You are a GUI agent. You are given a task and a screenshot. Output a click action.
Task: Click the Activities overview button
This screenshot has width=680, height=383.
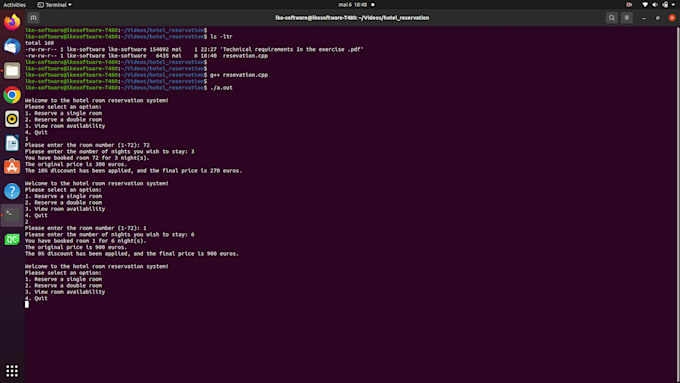click(x=14, y=5)
